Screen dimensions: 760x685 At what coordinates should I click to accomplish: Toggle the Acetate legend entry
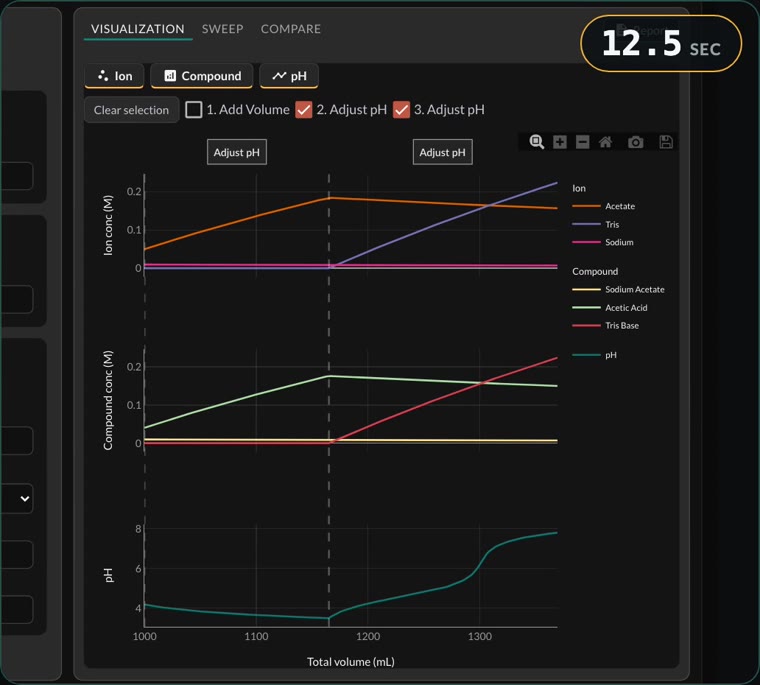point(604,207)
